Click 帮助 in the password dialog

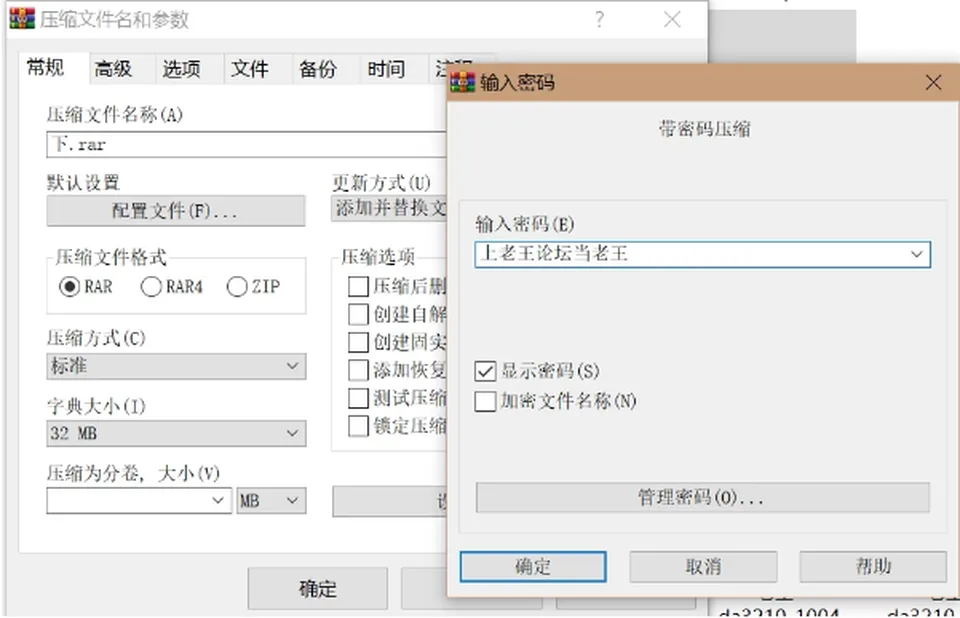point(873,567)
